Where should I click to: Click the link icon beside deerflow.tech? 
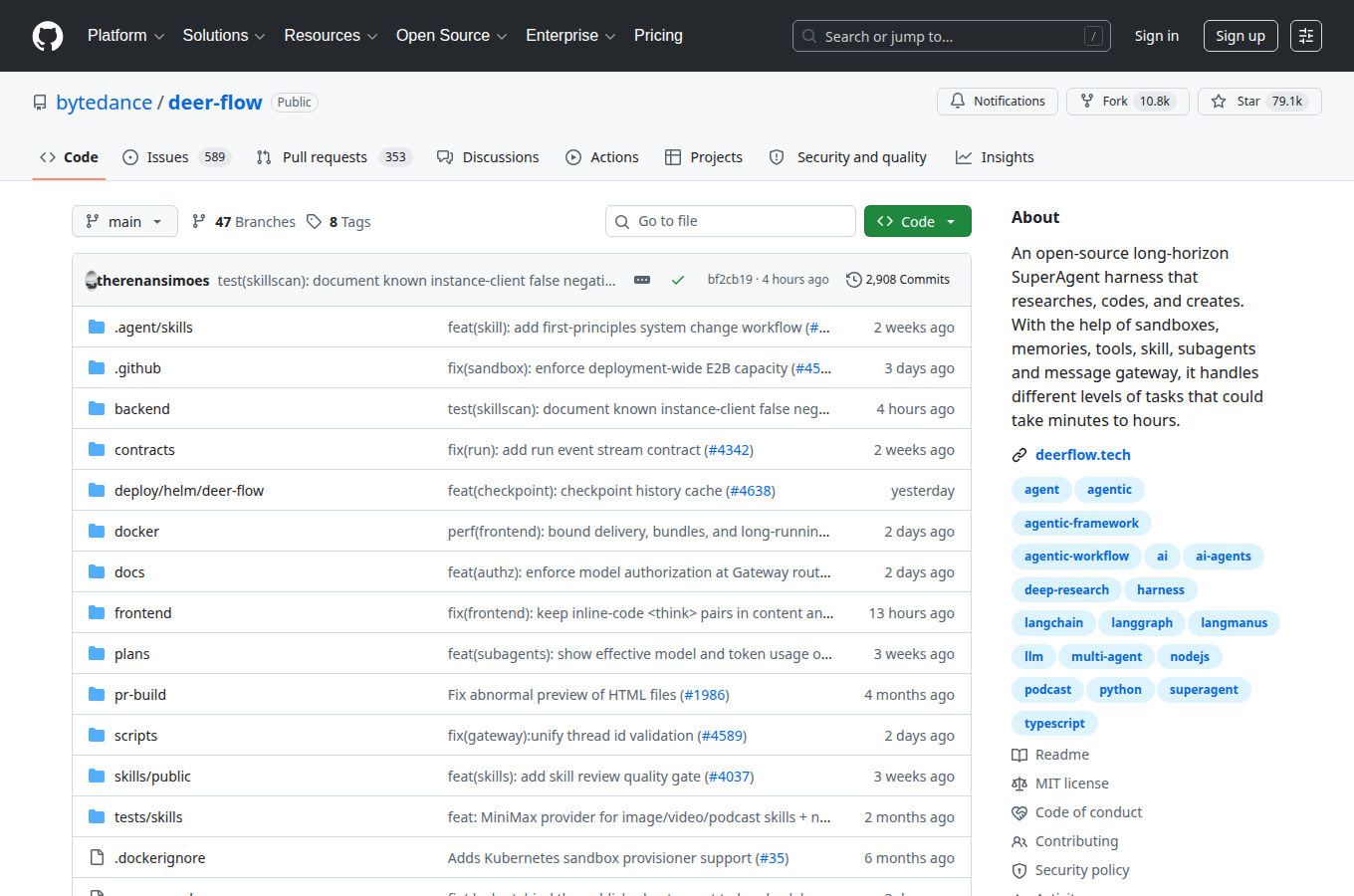(x=1019, y=455)
